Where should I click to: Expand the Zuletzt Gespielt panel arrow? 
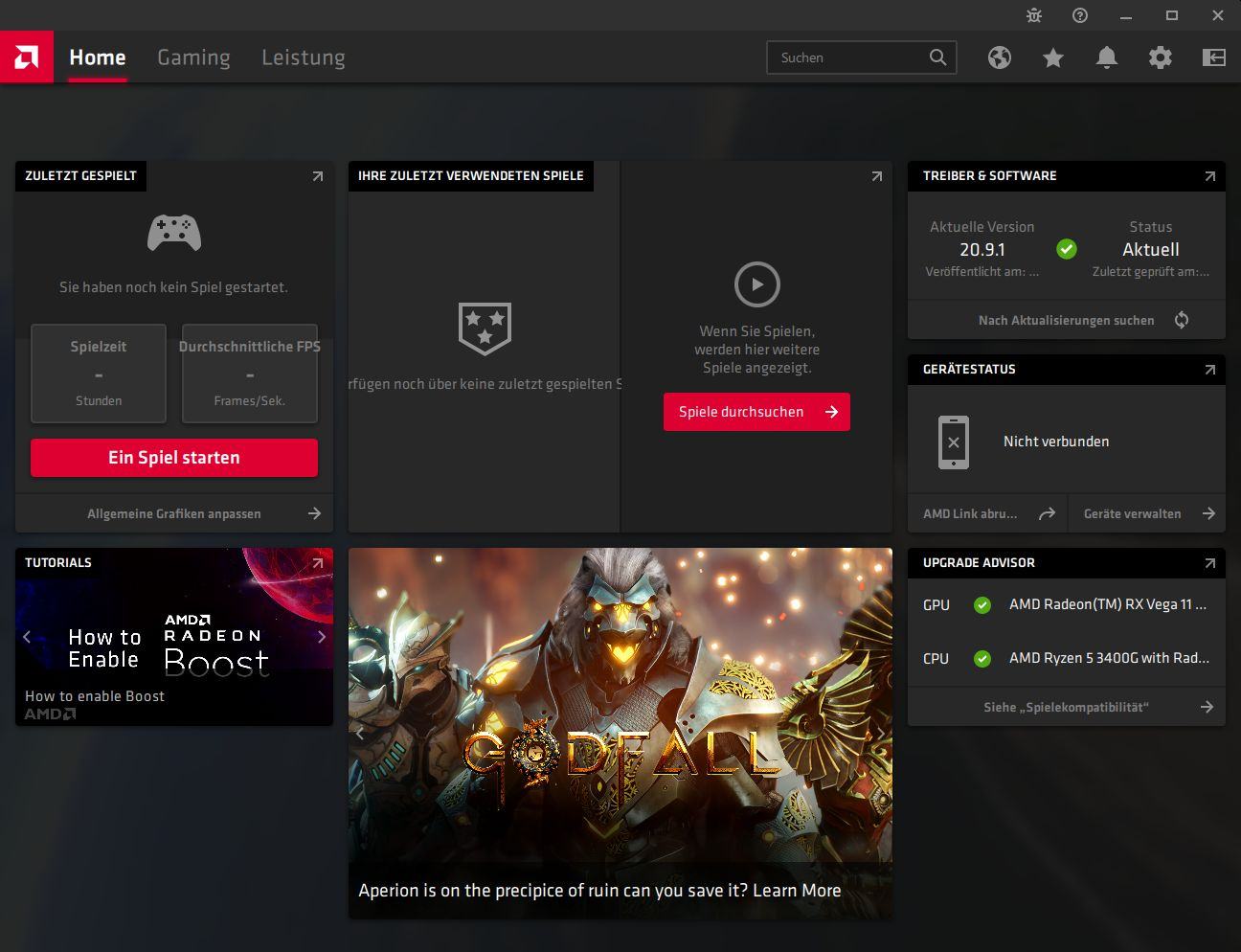point(318,176)
